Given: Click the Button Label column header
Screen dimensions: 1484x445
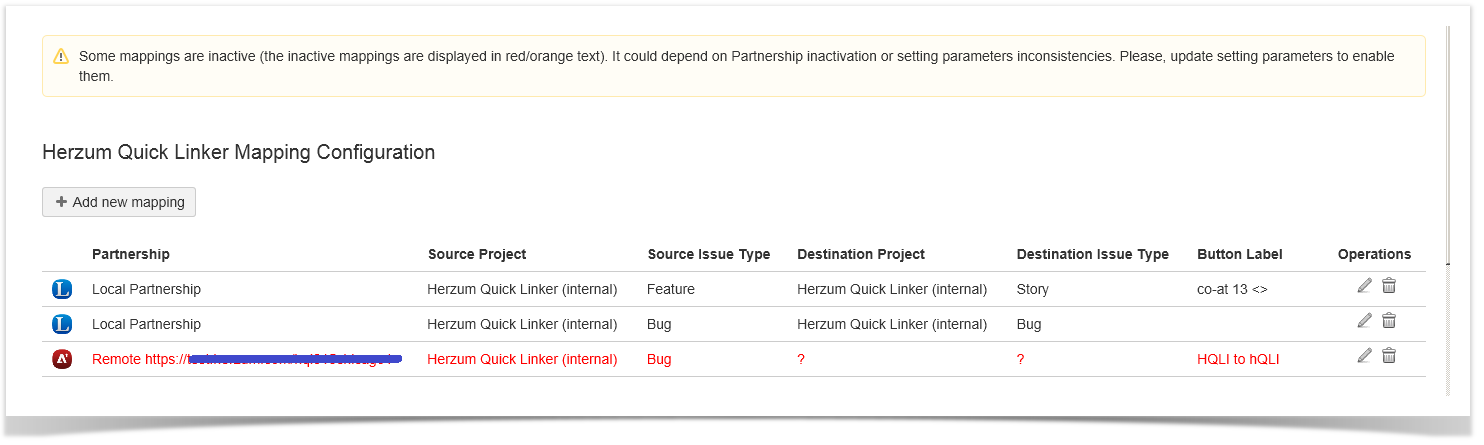Looking at the screenshot, I should (1239, 254).
